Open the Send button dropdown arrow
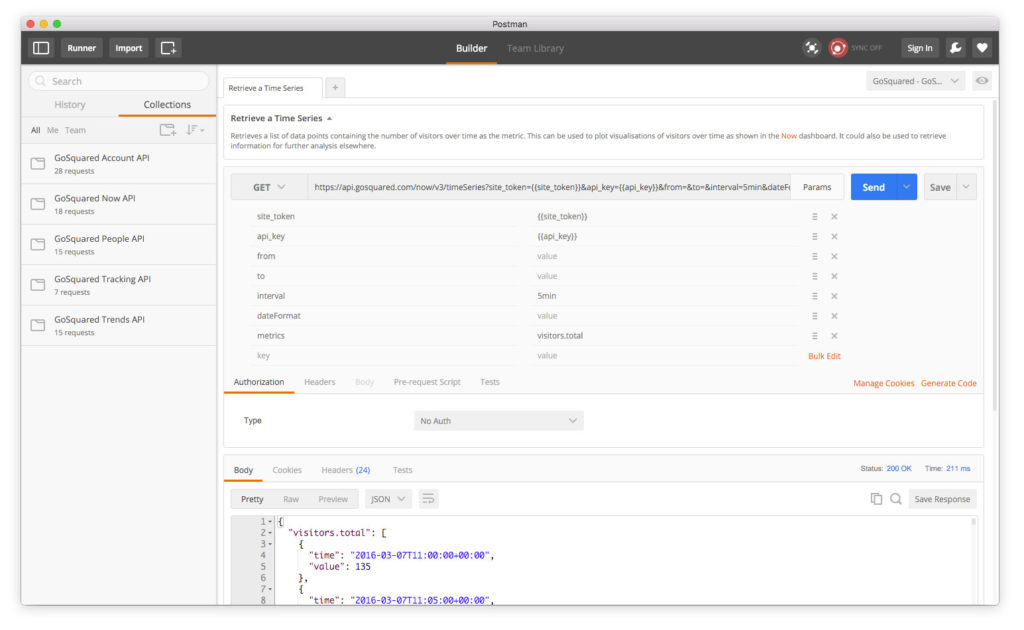The height and width of the screenshot is (630, 1024). [906, 187]
